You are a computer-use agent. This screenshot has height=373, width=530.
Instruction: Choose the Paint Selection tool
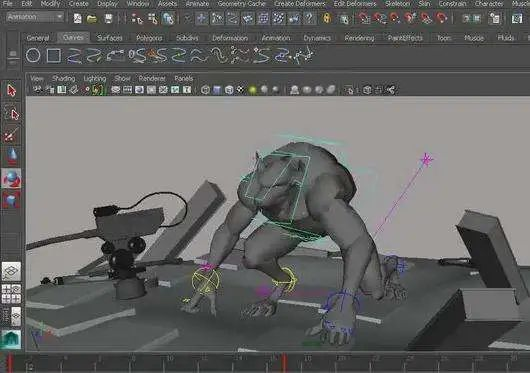tap(11, 135)
